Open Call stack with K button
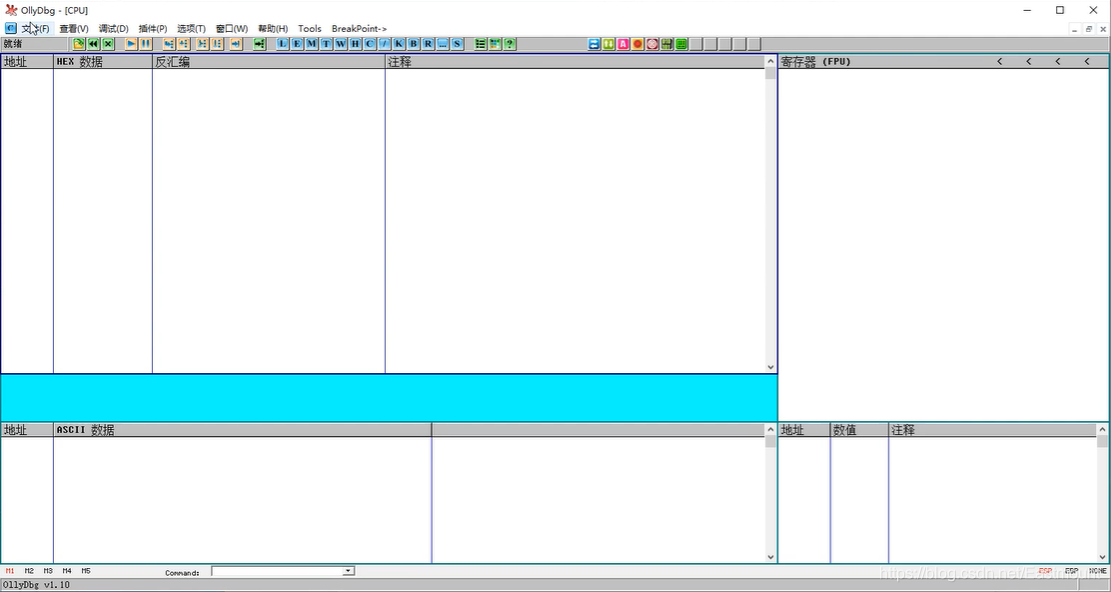This screenshot has width=1111, height=592. click(x=399, y=44)
